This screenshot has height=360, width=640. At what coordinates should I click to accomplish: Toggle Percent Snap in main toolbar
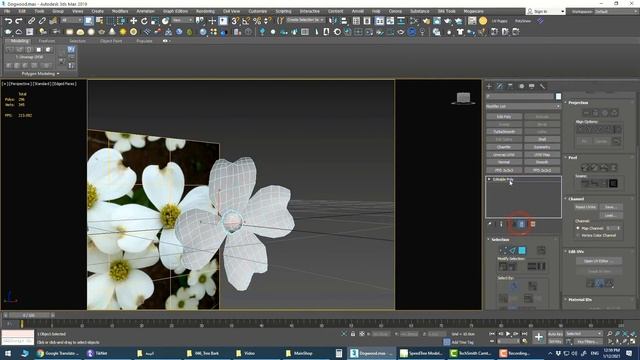(x=257, y=20)
